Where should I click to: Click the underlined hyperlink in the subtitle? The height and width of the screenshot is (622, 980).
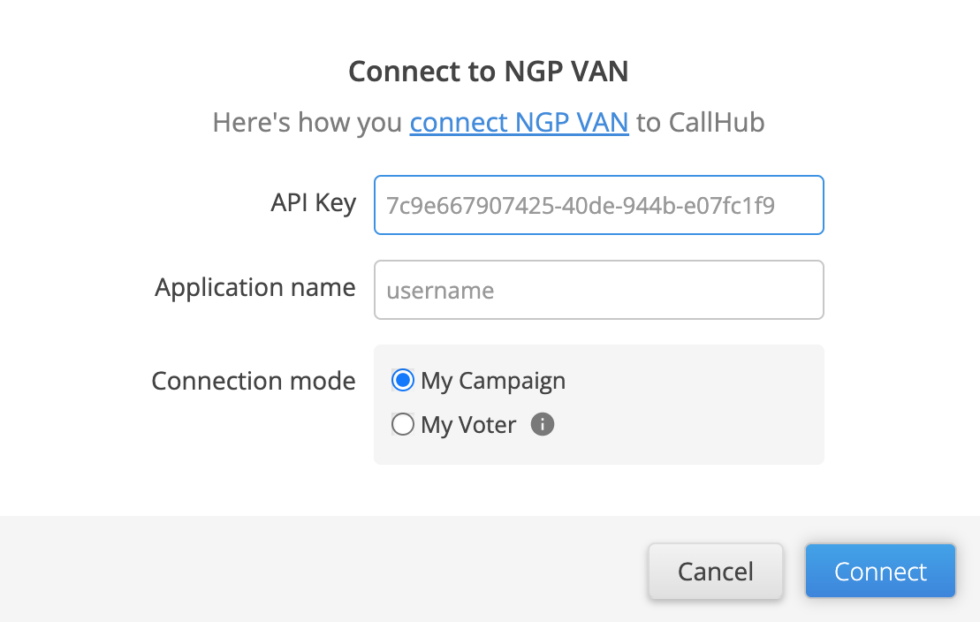tap(518, 122)
